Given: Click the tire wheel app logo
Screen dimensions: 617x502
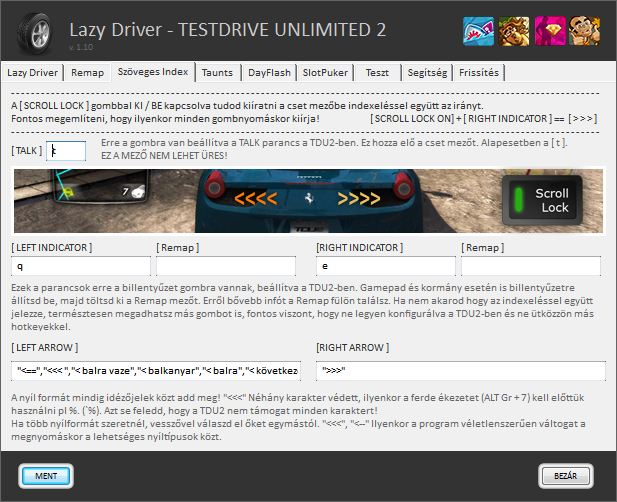Looking at the screenshot, I should pyautogui.click(x=35, y=34).
